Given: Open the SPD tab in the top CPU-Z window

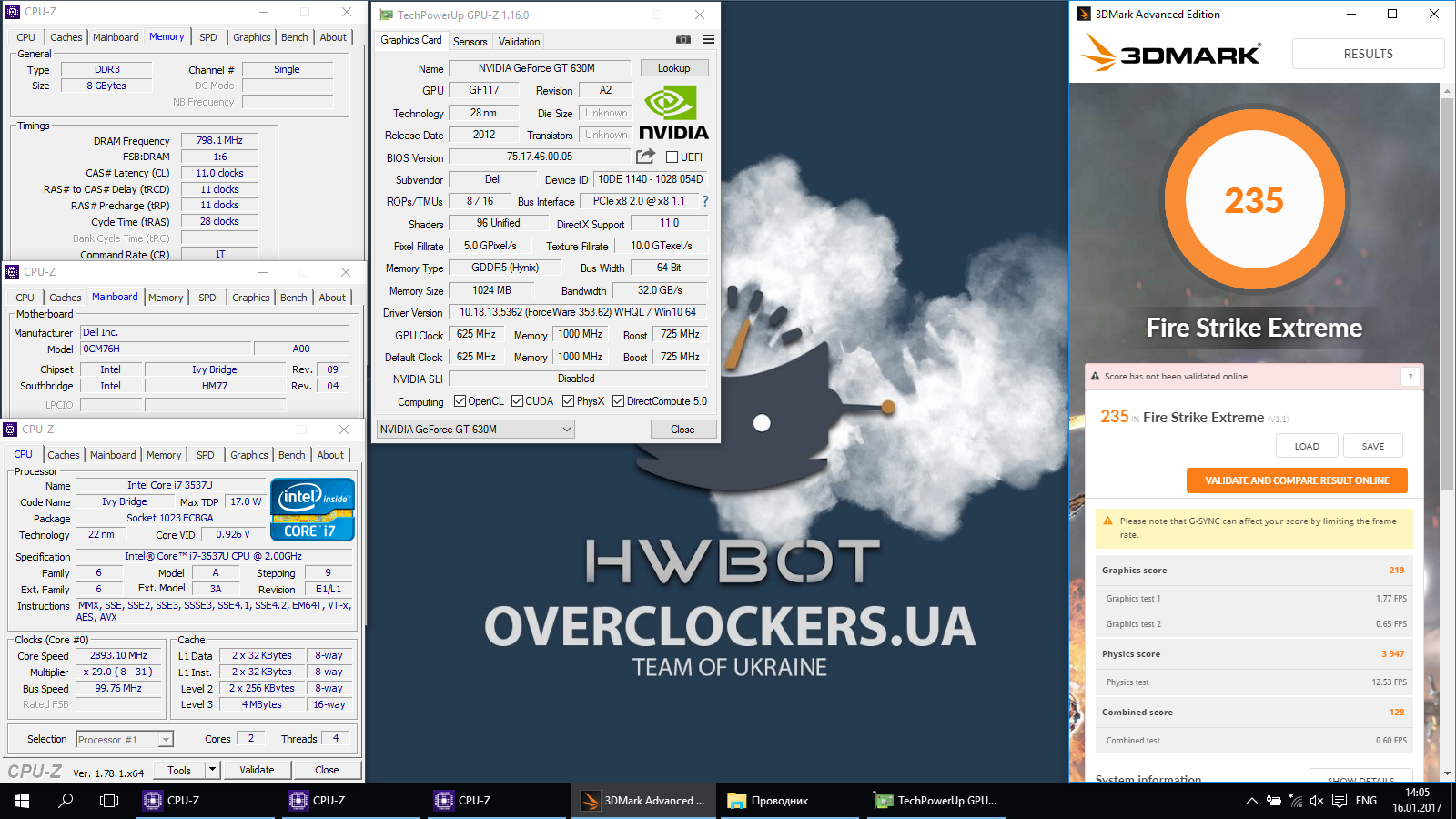Looking at the screenshot, I should coord(208,37).
